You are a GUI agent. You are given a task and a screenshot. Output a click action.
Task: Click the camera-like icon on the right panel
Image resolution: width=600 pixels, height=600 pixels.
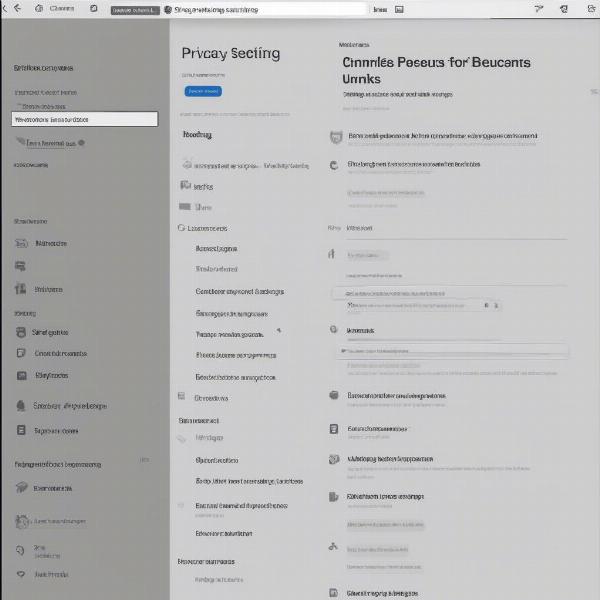tap(334, 459)
